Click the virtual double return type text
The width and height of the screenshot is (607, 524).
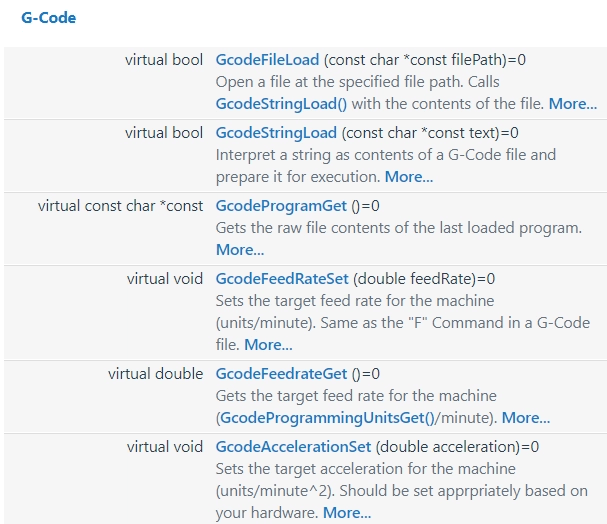(156, 374)
